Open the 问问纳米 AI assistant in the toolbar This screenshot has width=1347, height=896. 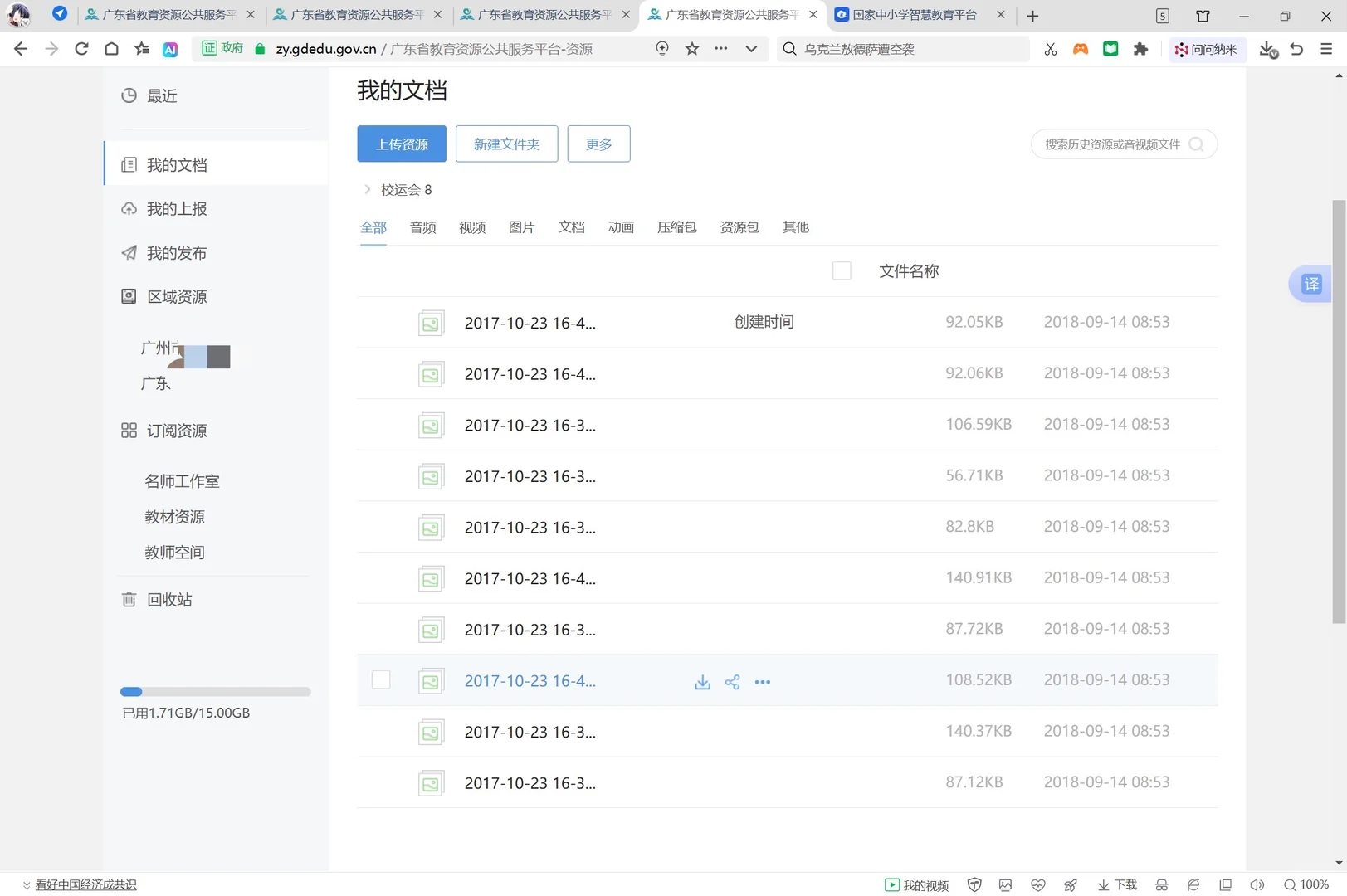[1207, 49]
